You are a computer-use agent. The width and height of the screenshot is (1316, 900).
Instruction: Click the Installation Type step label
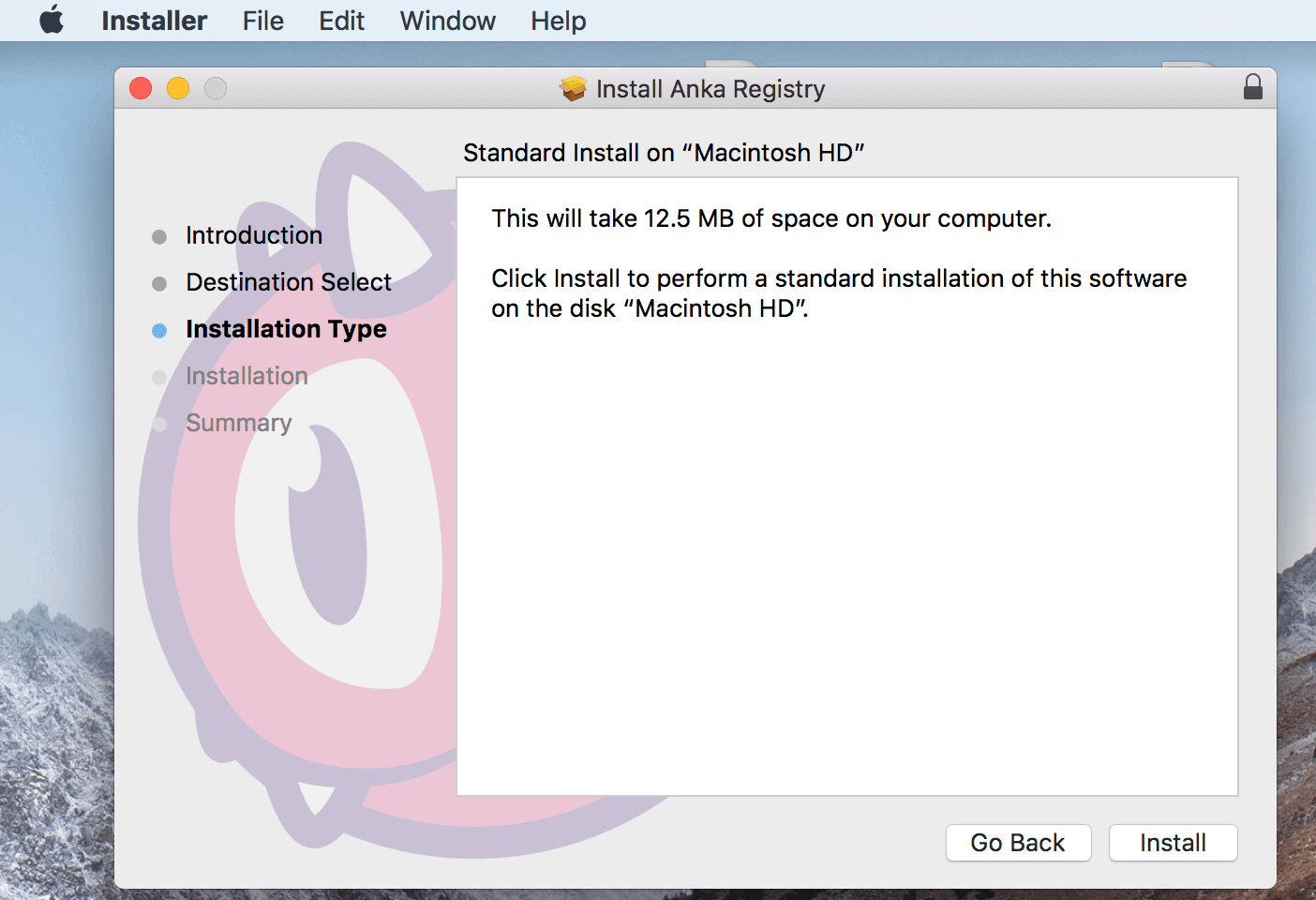286,329
